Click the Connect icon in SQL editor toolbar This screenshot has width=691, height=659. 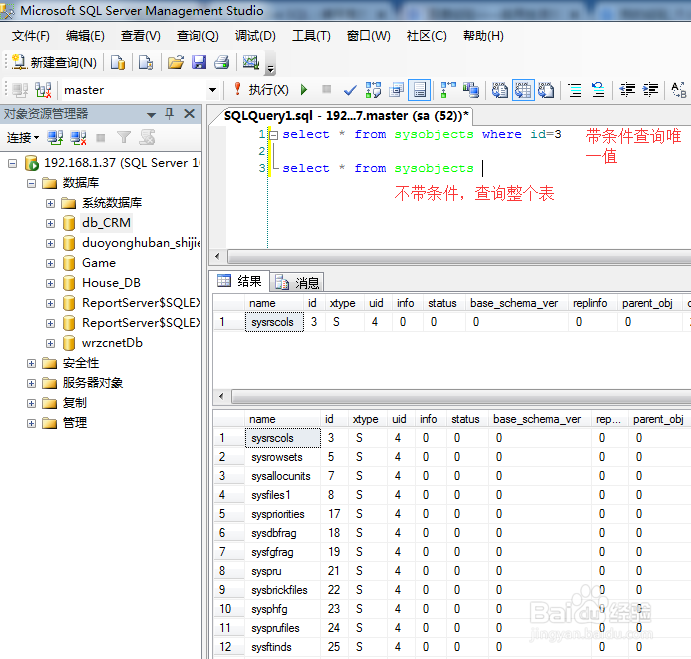pos(20,90)
